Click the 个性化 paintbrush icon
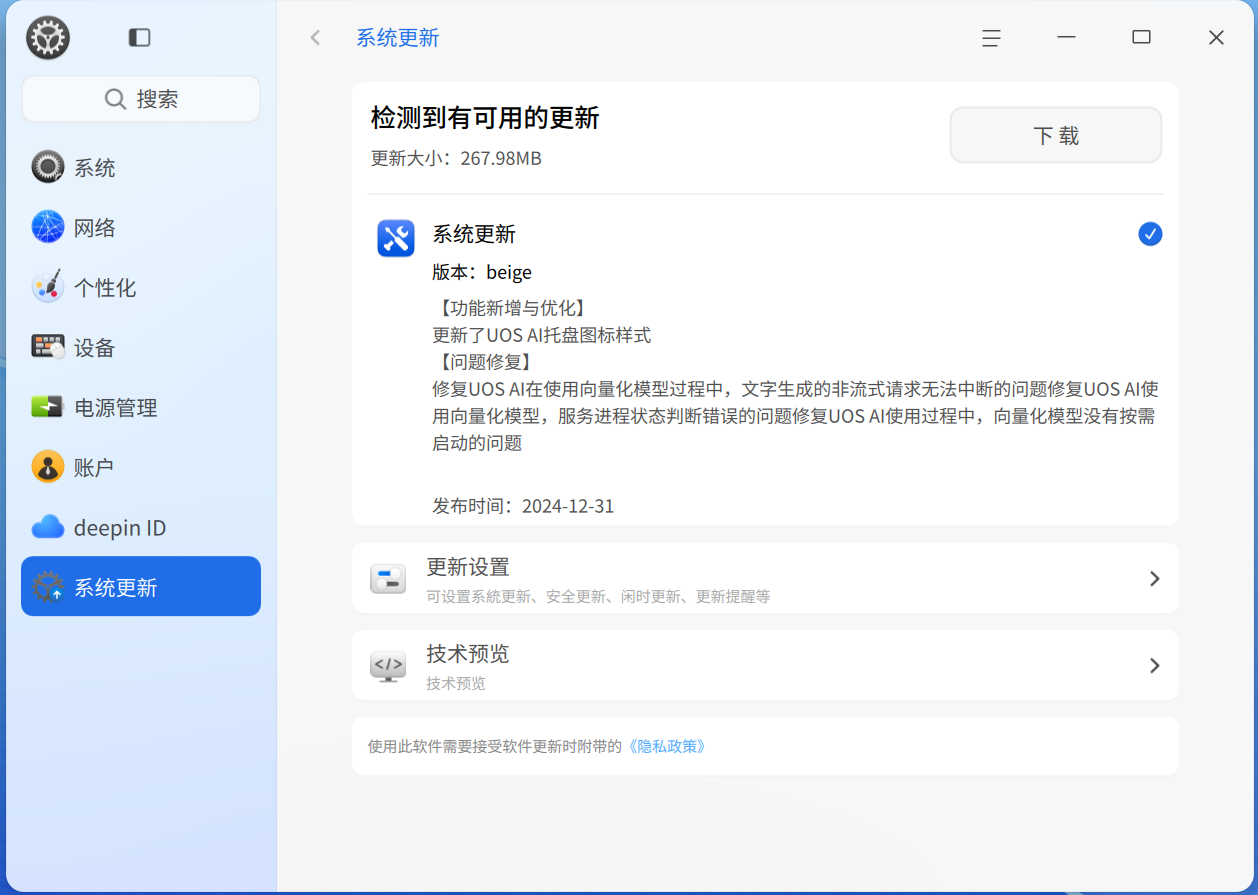 48,287
